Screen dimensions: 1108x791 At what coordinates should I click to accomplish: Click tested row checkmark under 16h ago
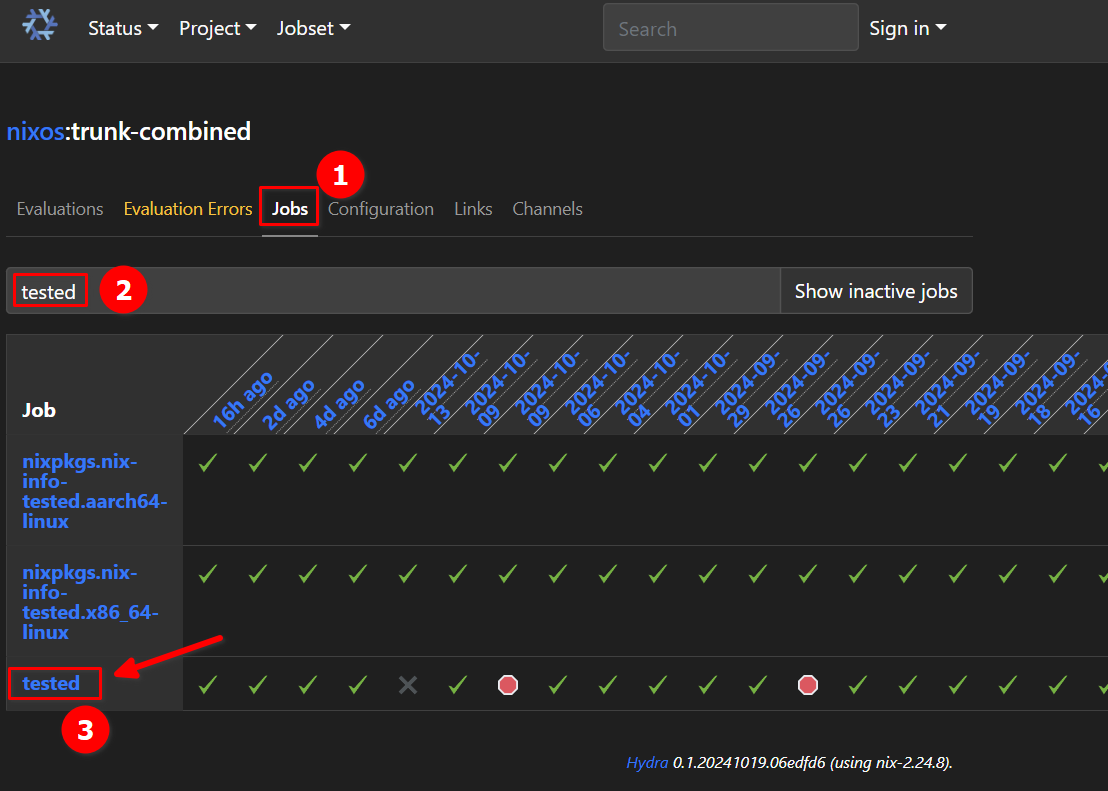click(x=208, y=684)
